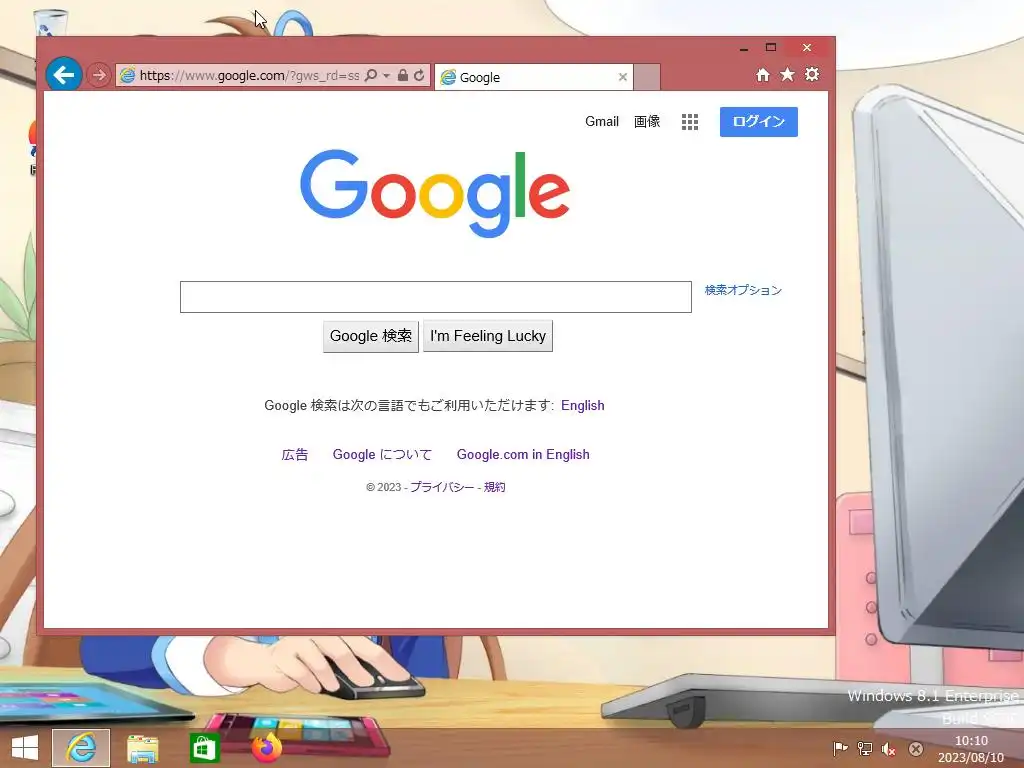Click the circled X tray icon
The height and width of the screenshot is (768, 1024).
(916, 749)
